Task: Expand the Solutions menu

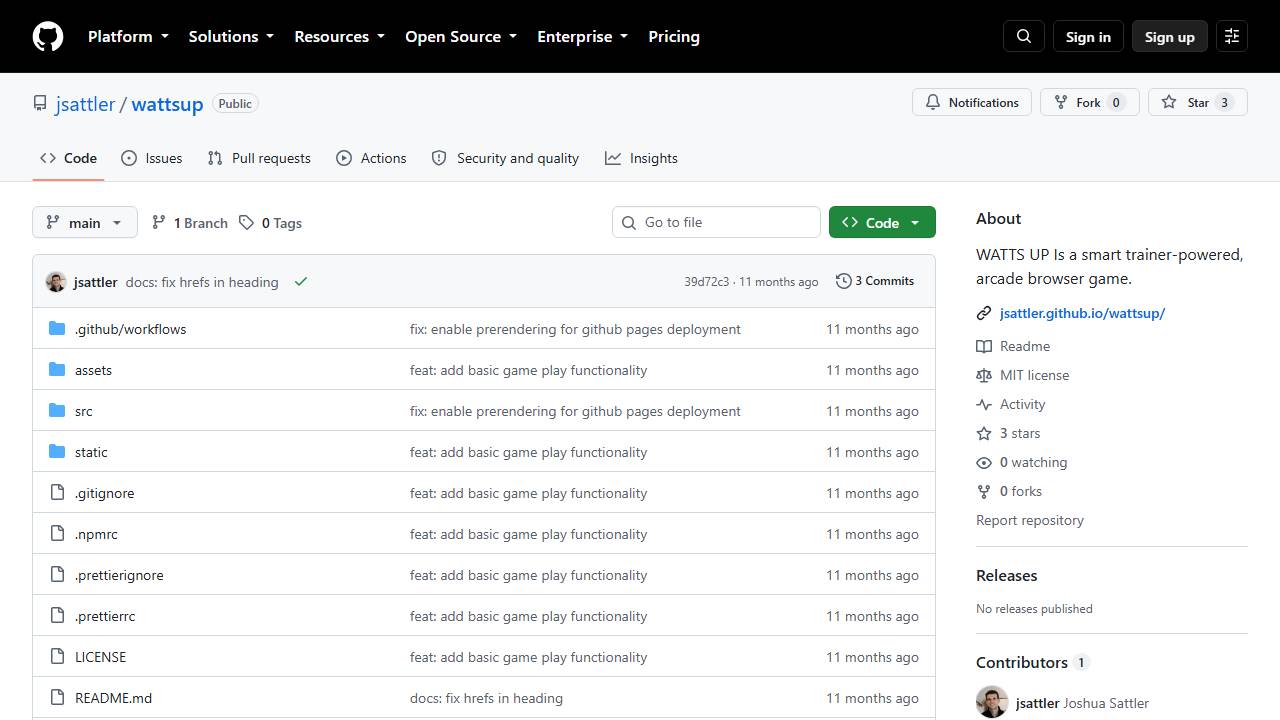Action: click(x=231, y=36)
